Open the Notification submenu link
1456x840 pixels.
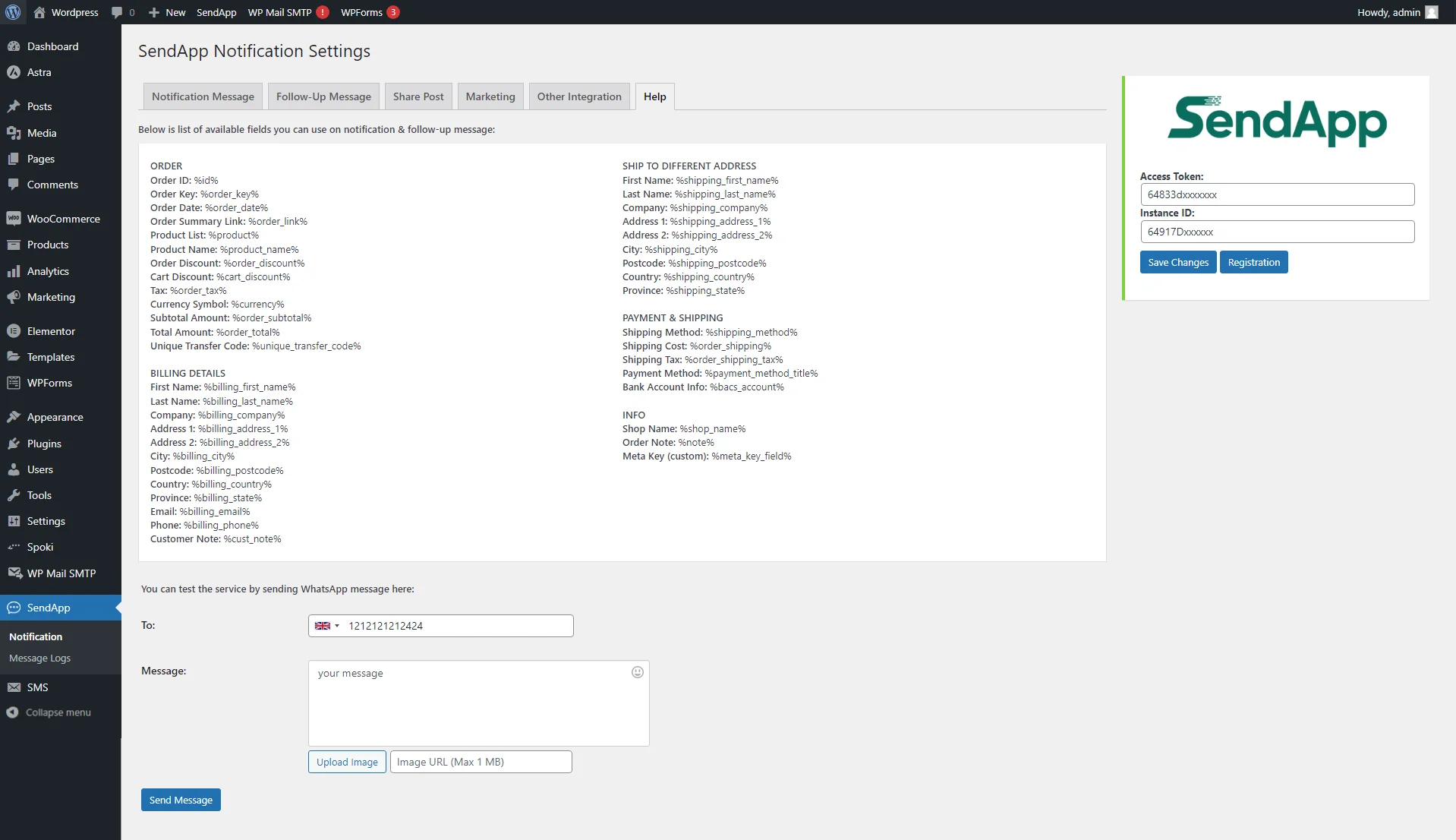(36, 636)
